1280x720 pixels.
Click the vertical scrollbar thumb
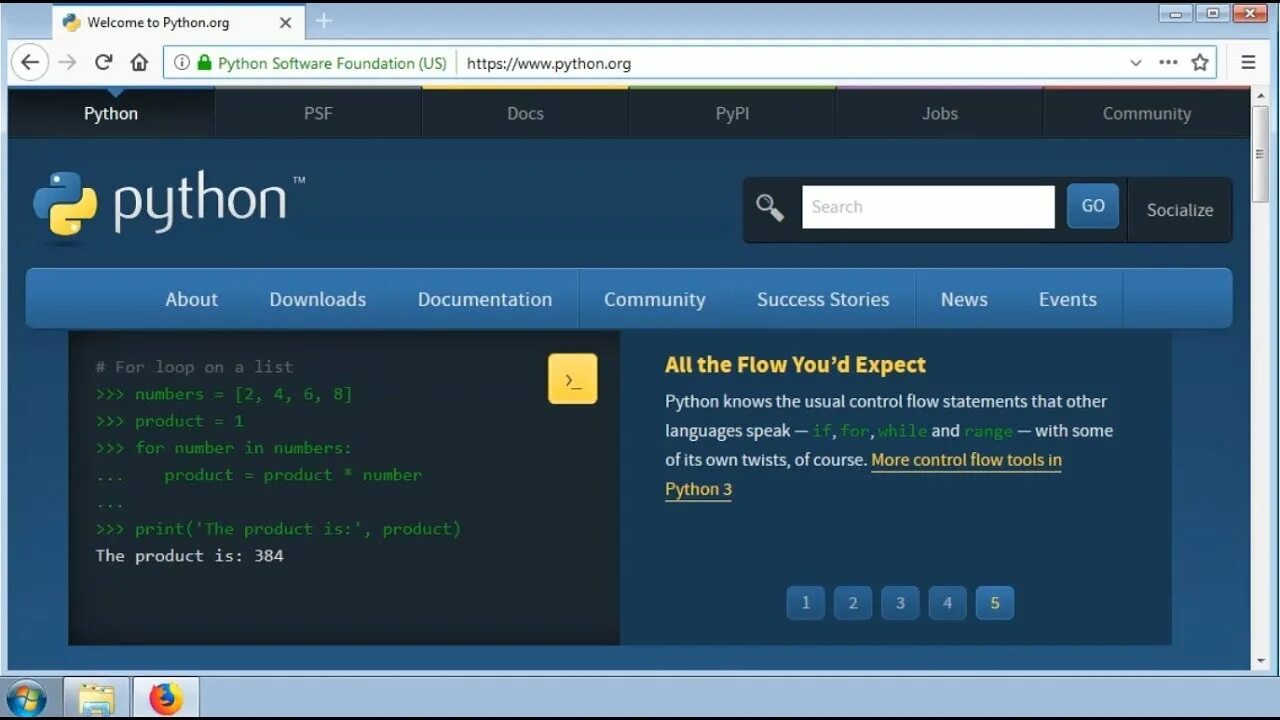[1260, 155]
